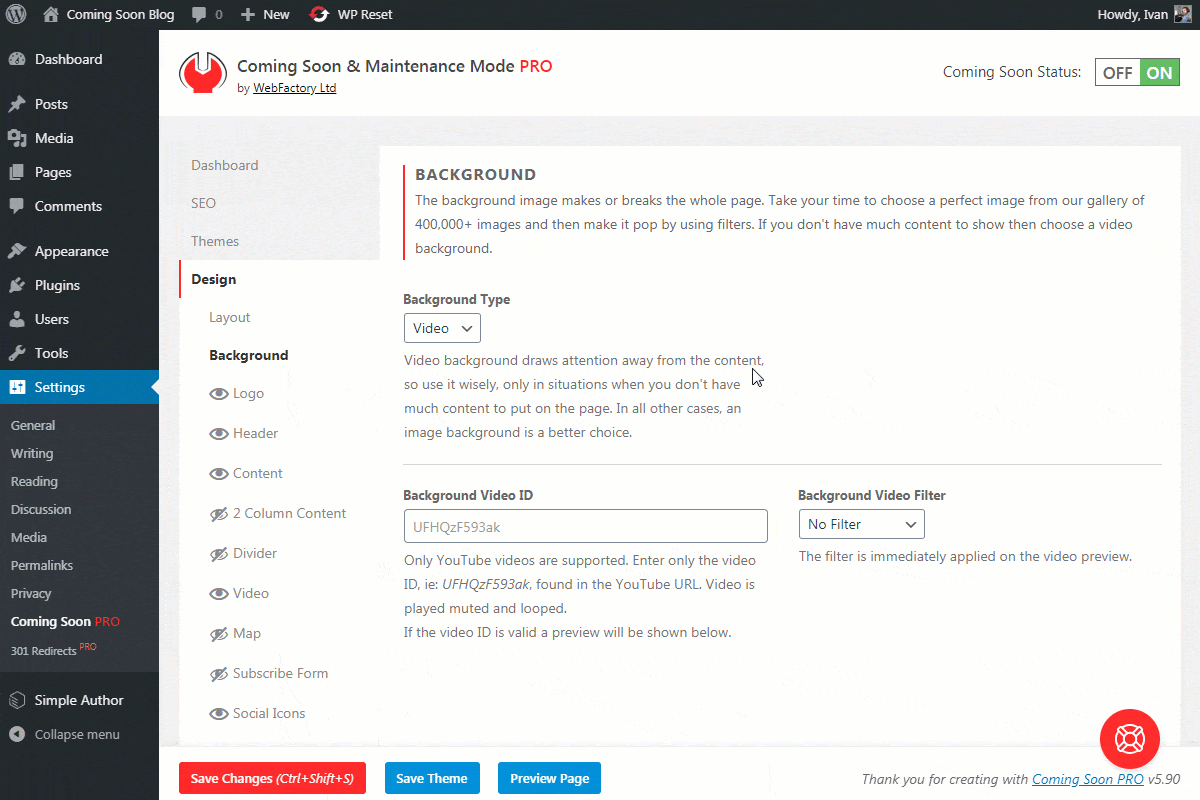Image resolution: width=1200 pixels, height=800 pixels.
Task: Click the Posts pin icon in sidebar
Action: click(17, 104)
